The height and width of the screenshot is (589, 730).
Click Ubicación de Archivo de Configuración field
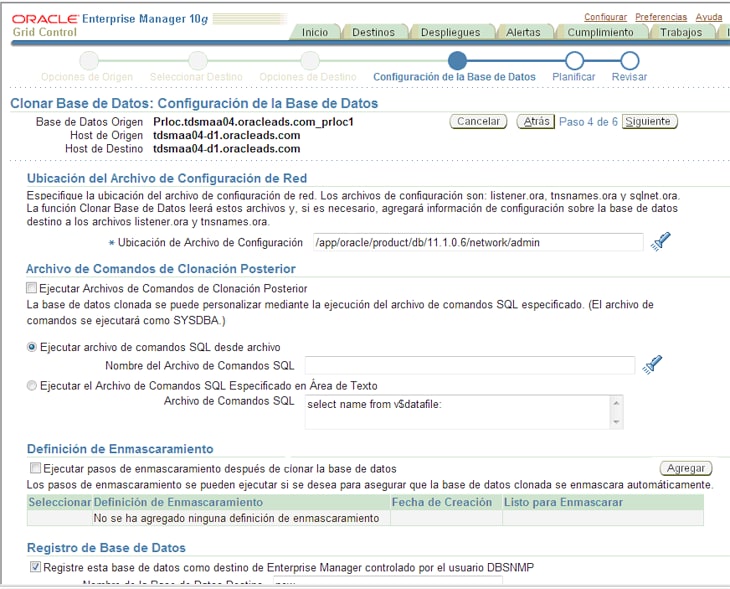[478, 243]
